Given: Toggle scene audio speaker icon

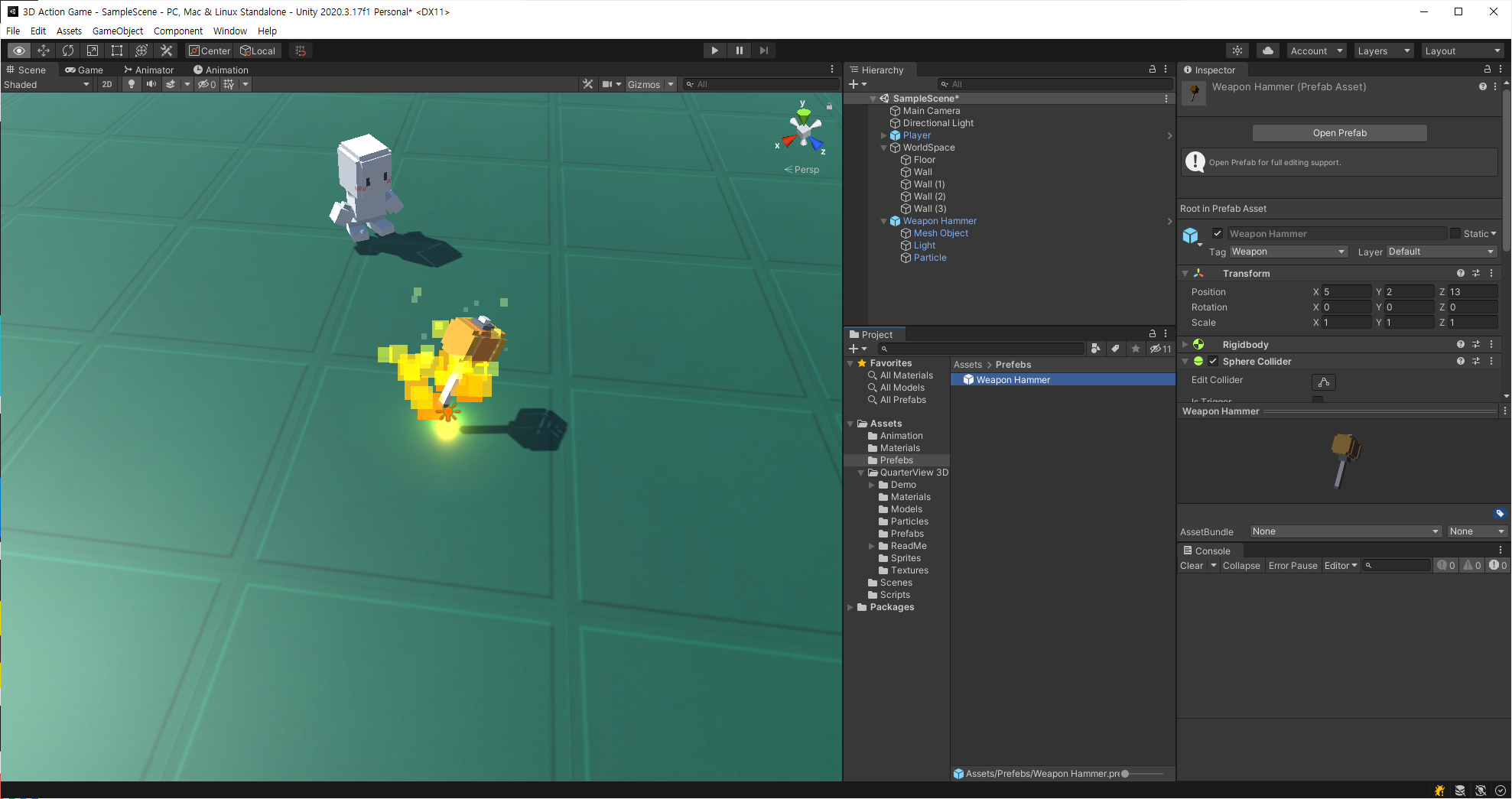Looking at the screenshot, I should [151, 84].
